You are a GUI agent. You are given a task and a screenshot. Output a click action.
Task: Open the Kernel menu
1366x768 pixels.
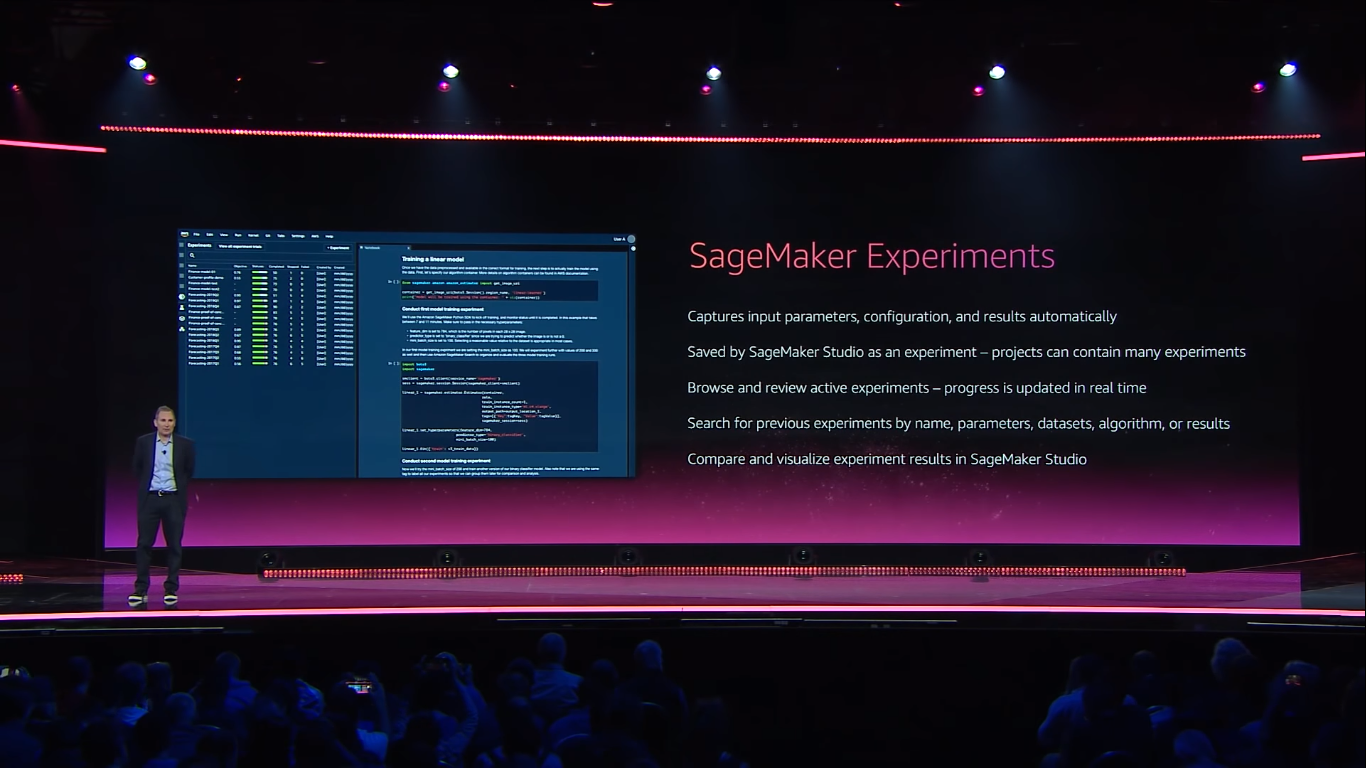click(x=253, y=235)
